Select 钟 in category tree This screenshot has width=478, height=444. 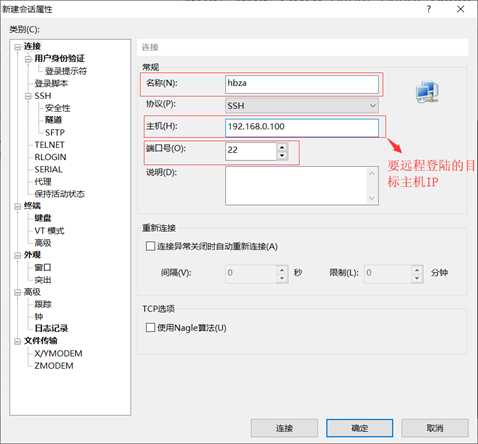[x=39, y=316]
